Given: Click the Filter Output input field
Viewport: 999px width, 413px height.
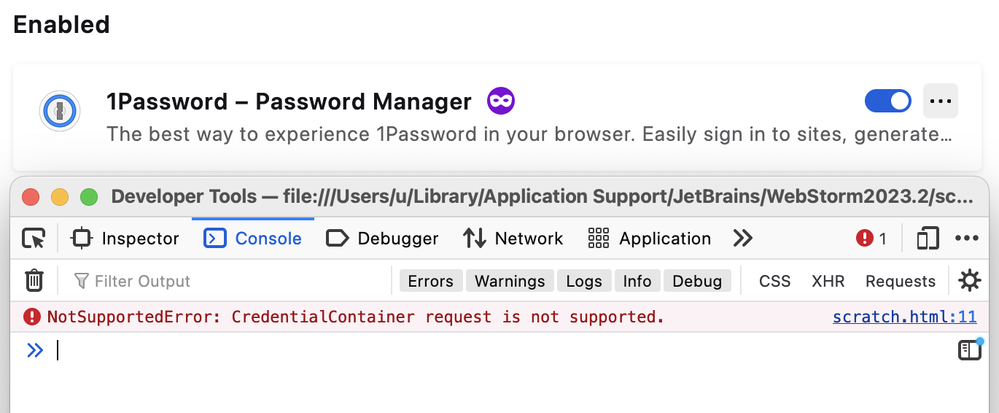Looking at the screenshot, I should coord(230,281).
